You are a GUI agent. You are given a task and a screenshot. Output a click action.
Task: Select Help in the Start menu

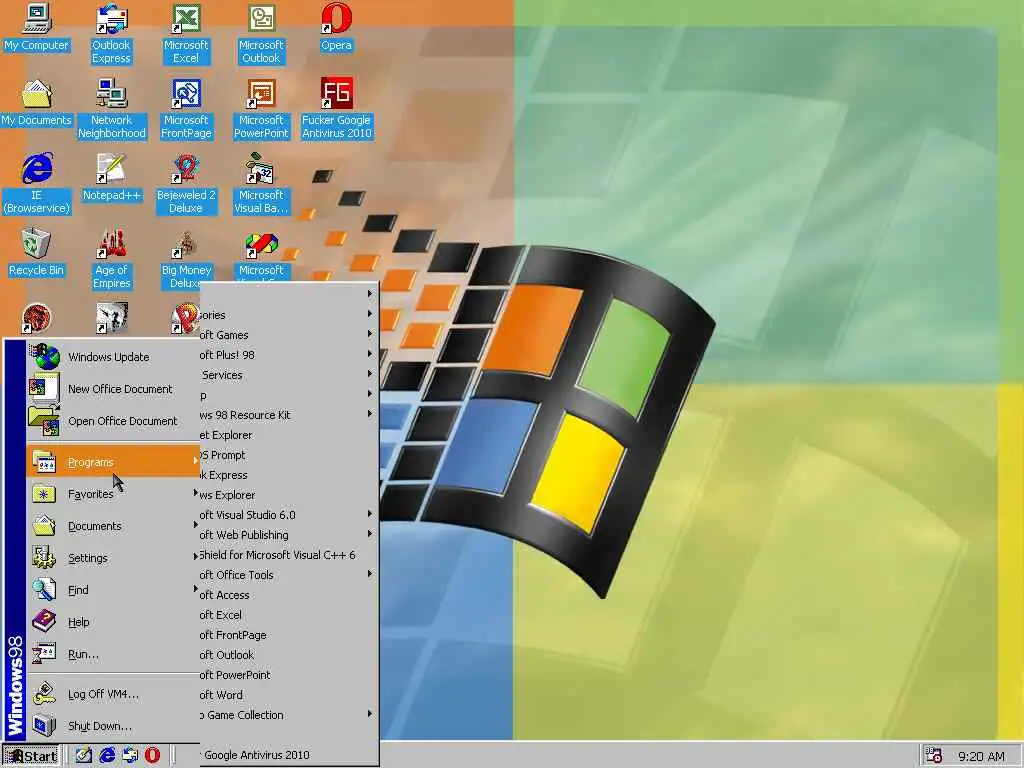(113, 622)
